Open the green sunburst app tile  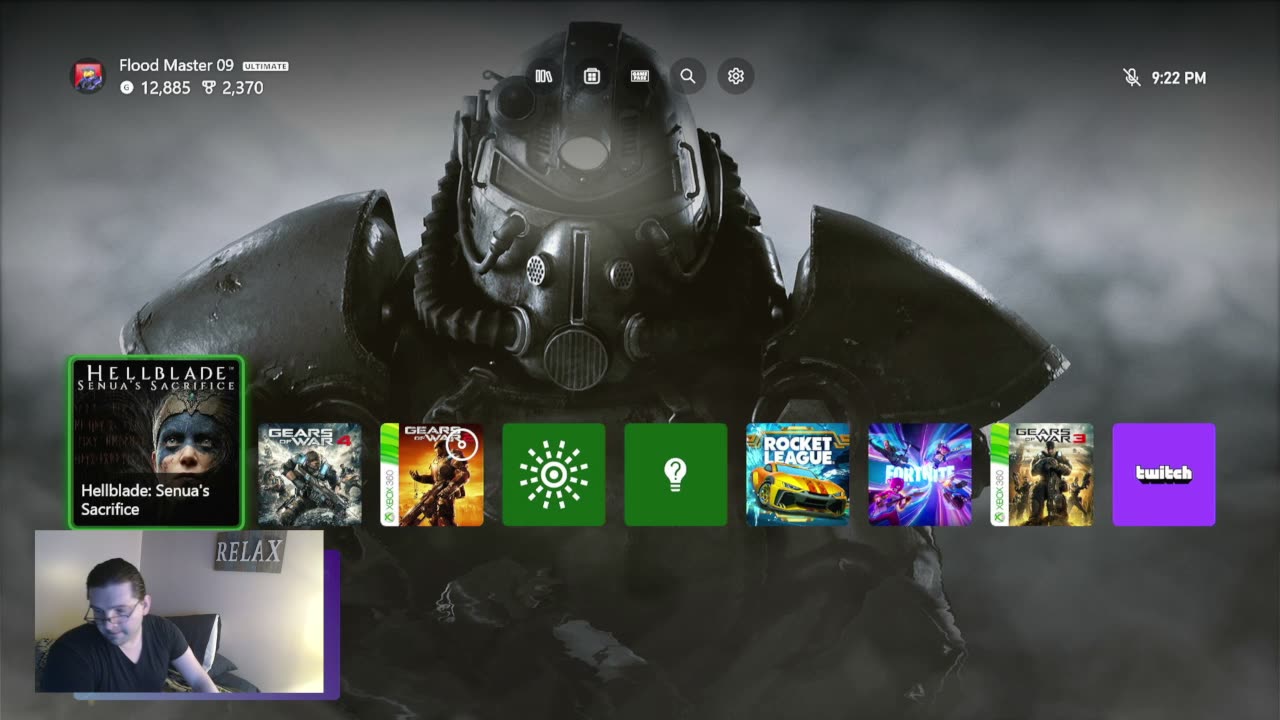[x=554, y=474]
